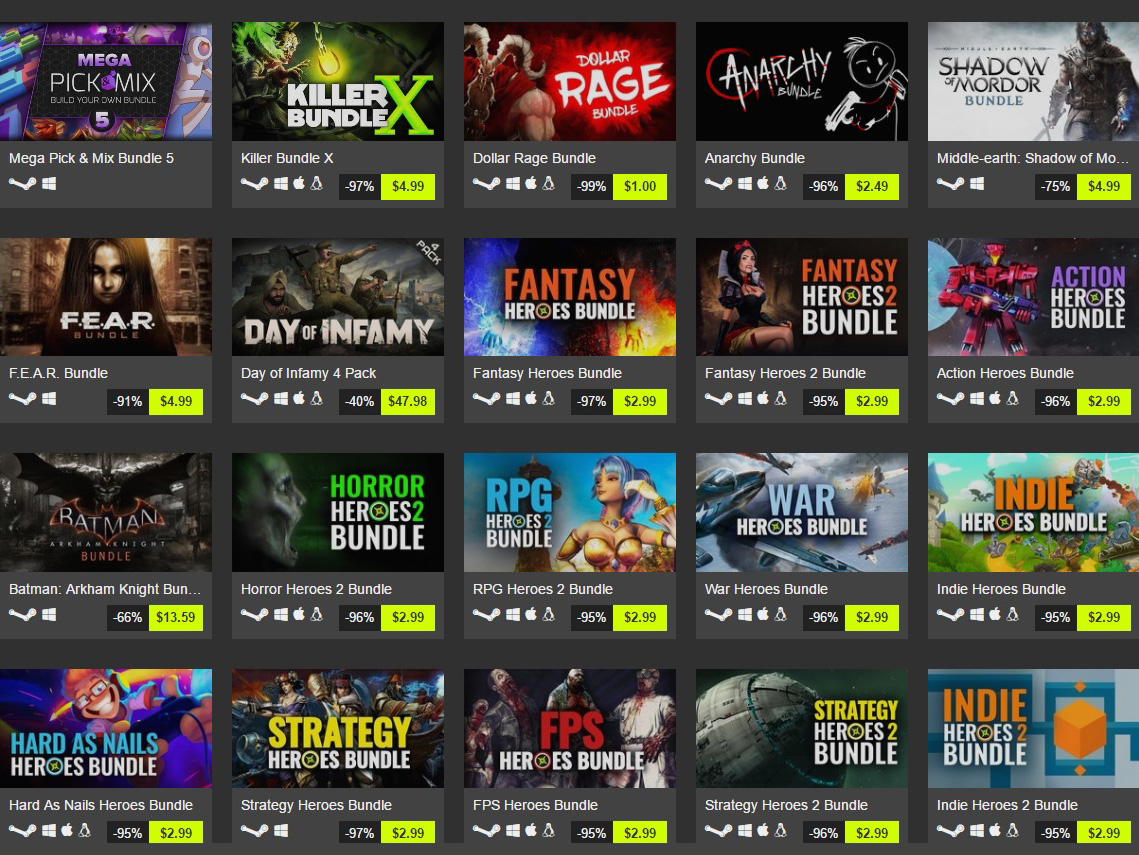This screenshot has height=855, width=1139.
Task: Click Steam icon under Mega Pick & Mix Bundle 5
Action: [23, 184]
